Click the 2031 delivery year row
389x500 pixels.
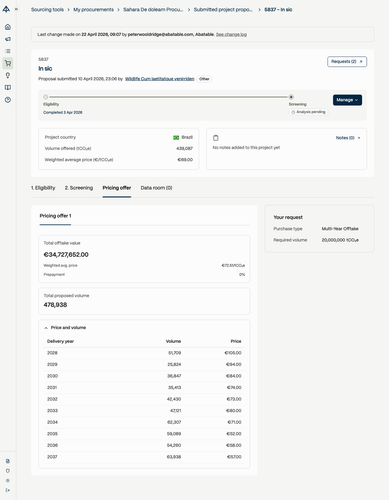144,388
